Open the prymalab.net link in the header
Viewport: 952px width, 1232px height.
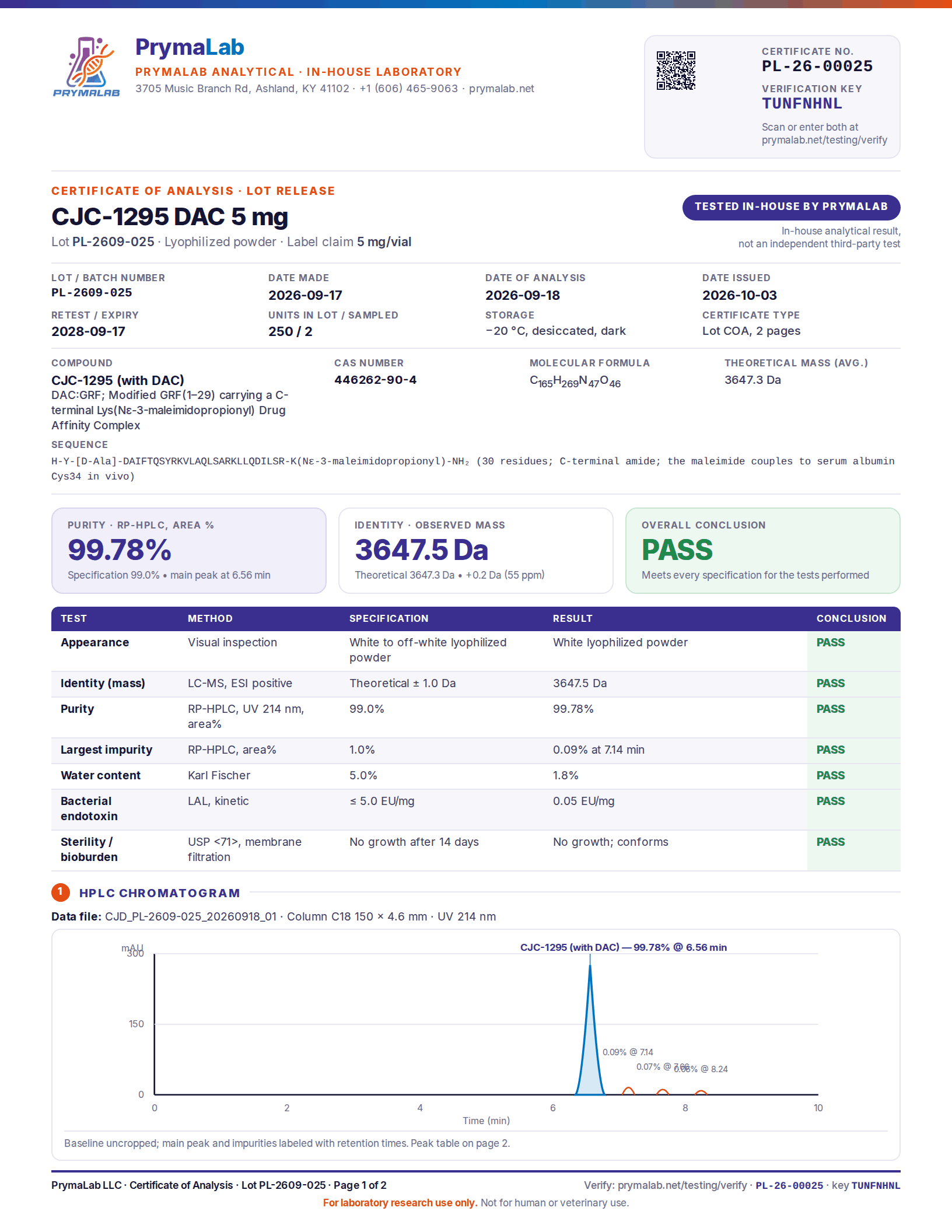(x=501, y=89)
